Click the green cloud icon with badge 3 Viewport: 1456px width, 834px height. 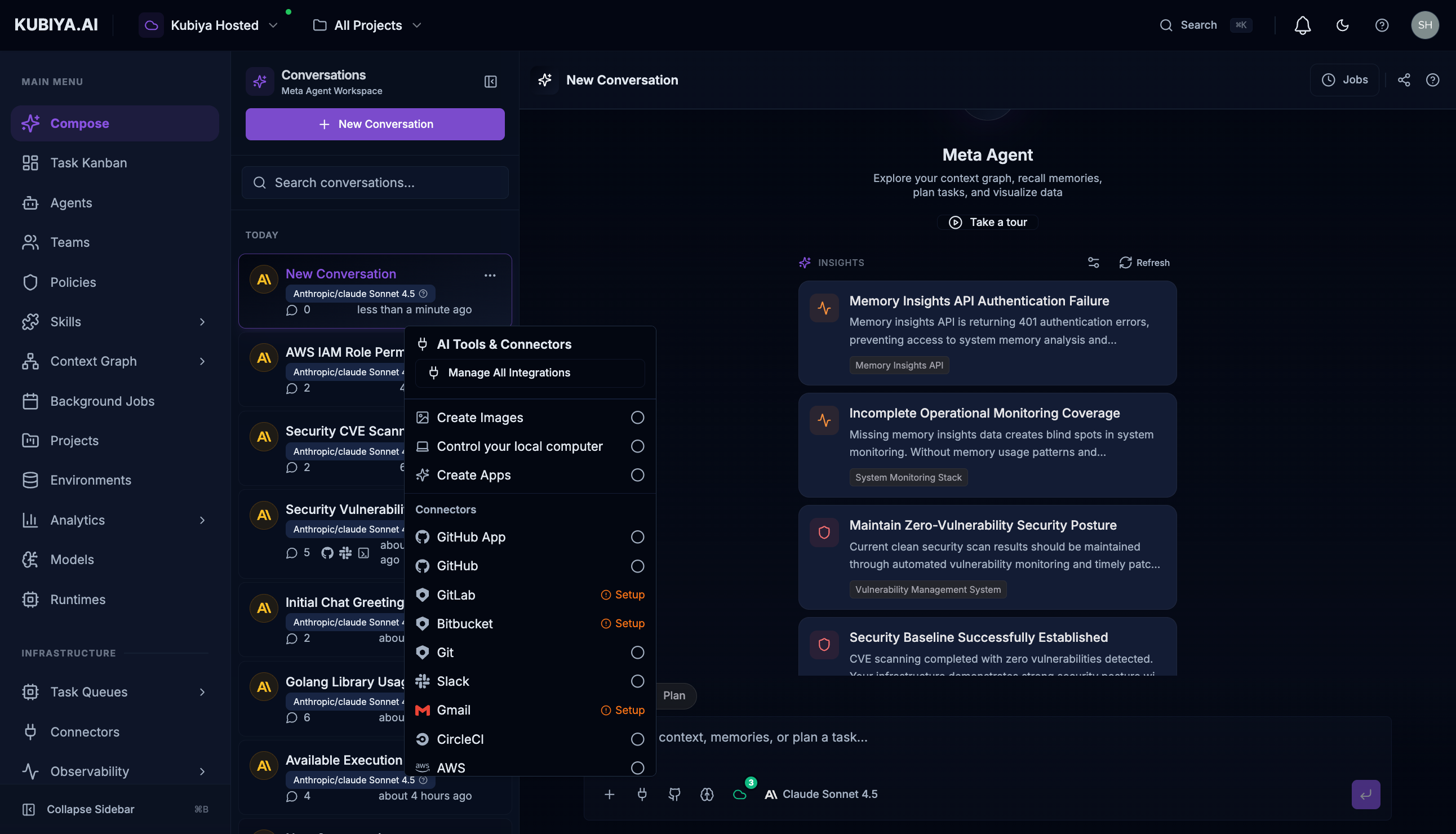(x=739, y=795)
